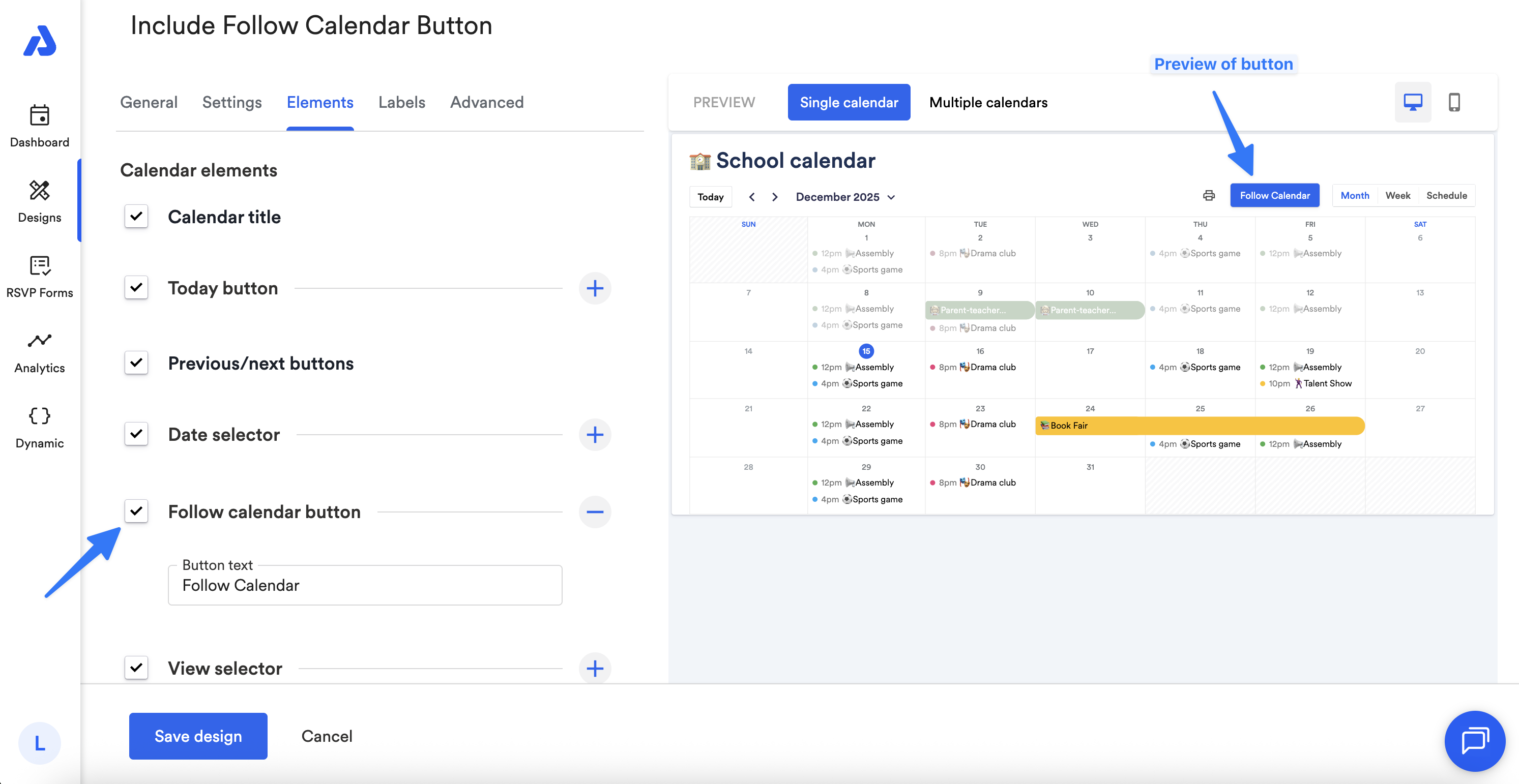The image size is (1519, 784).
Task: Go to next month arrow
Action: pyautogui.click(x=775, y=197)
